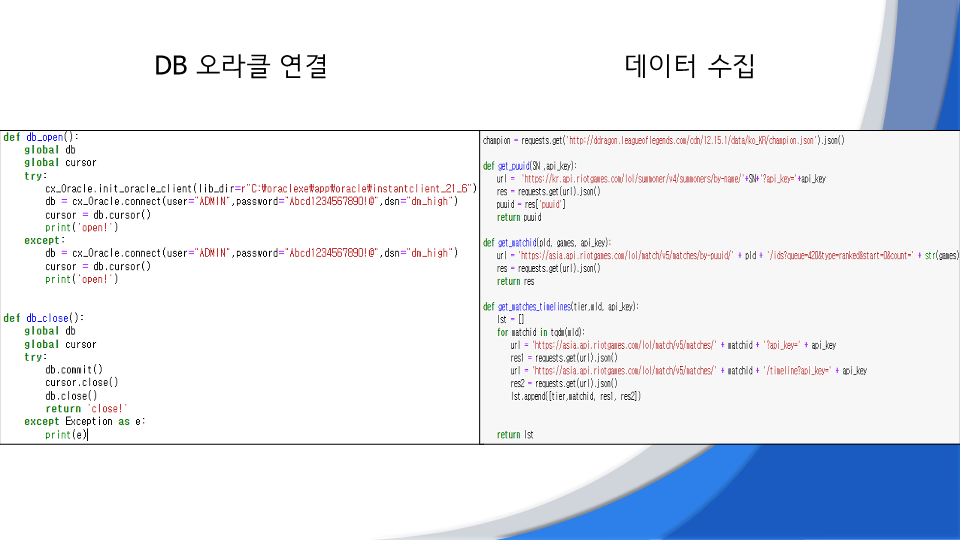The image size is (960, 540).
Task: Click the 'lst.append([tier,matchid, res1, res2])' line
Action: 576,397
